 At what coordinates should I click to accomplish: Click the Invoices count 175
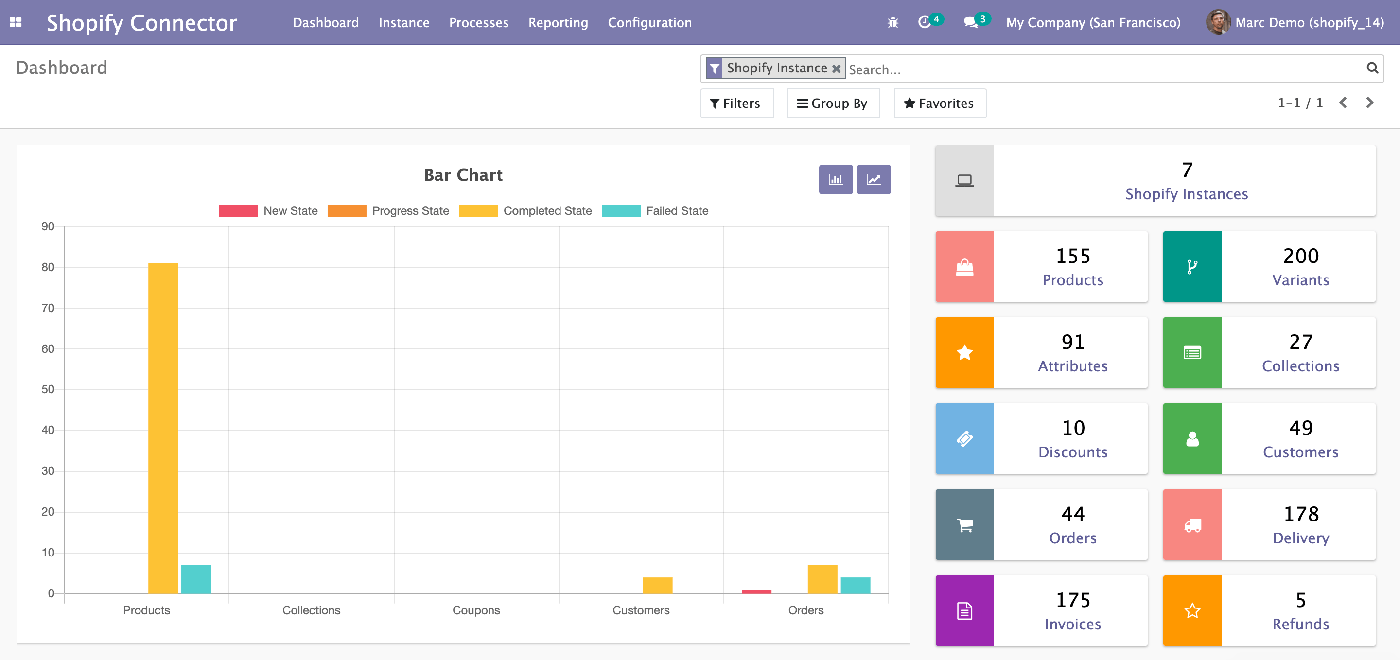click(x=1073, y=600)
